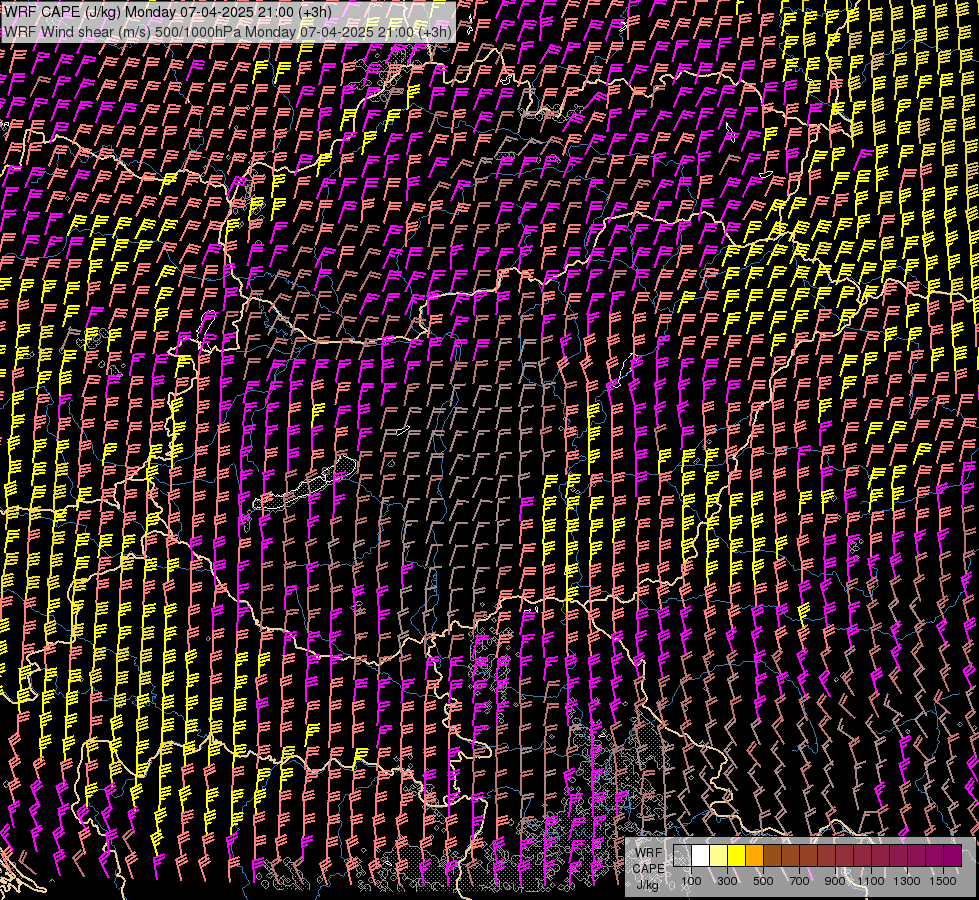979x900 pixels.
Task: Click the legend value 1300
Action: (x=907, y=881)
